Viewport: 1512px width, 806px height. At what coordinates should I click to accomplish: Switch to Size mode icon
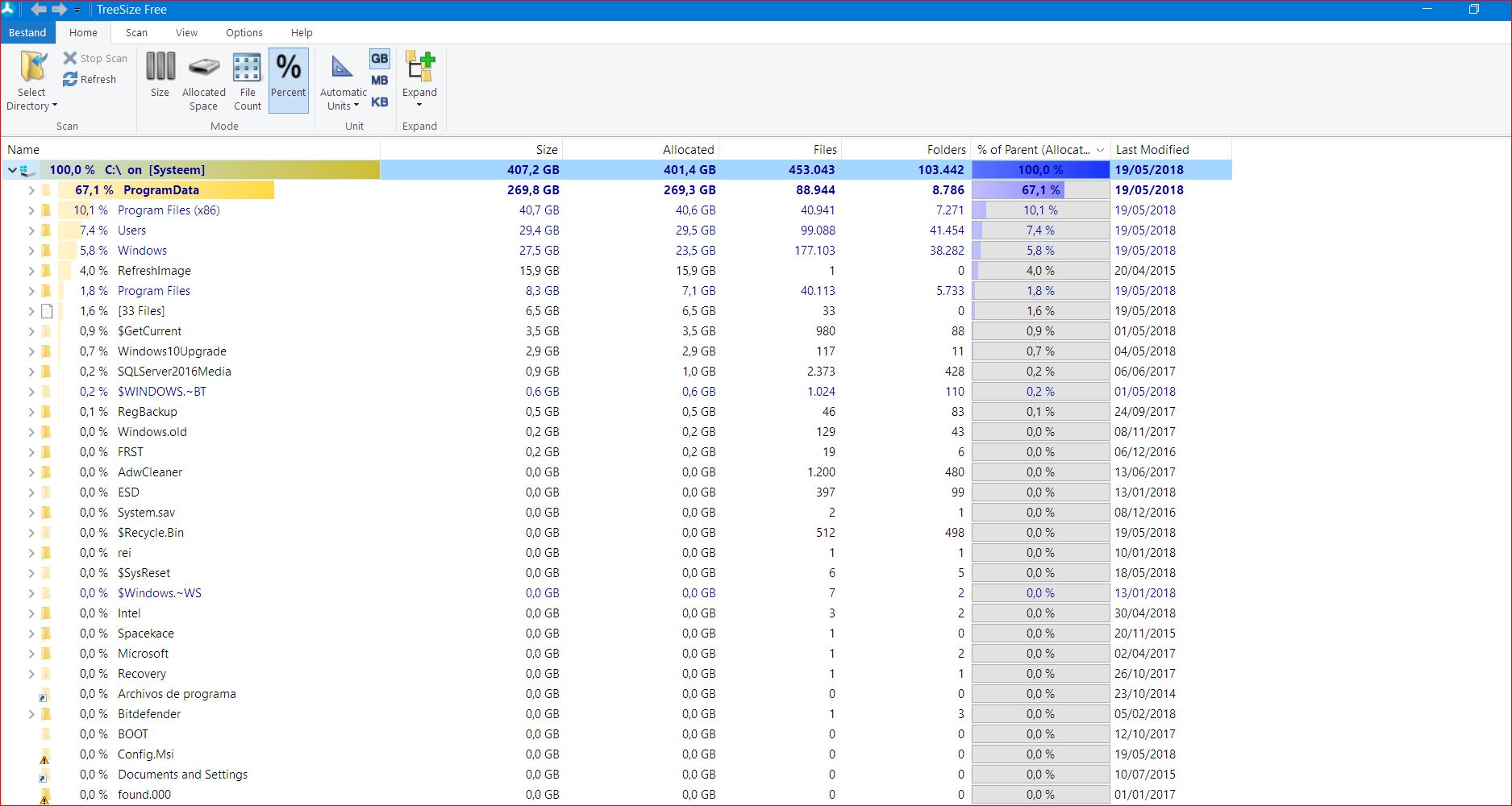coord(160,66)
